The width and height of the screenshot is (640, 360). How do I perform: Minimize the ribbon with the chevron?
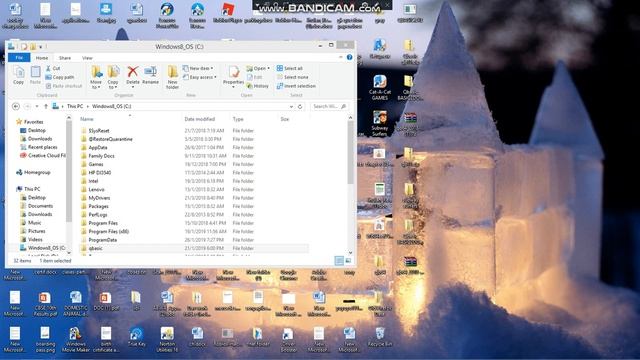[x=341, y=58]
